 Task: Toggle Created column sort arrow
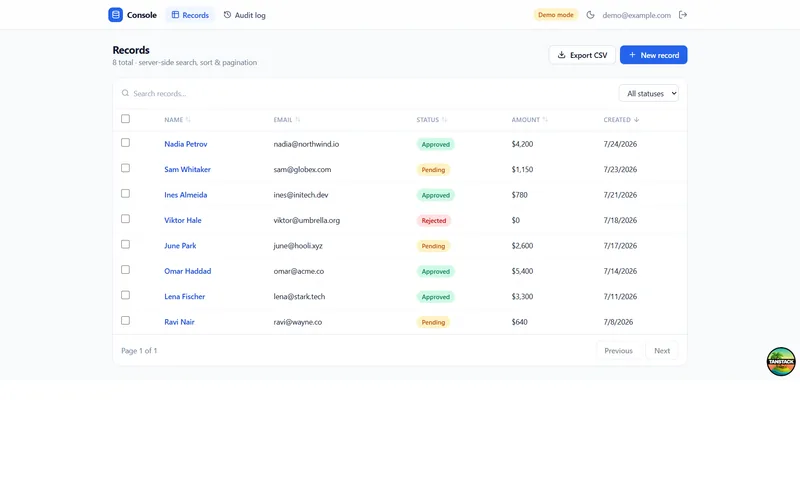[636, 119]
